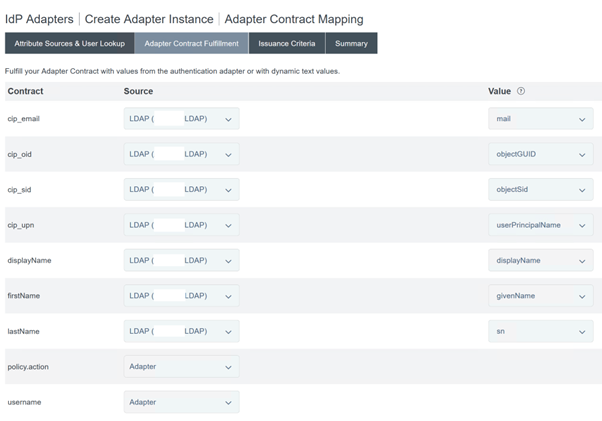602x421 pixels.
Task: Click the lastName contract label
Action: [x=23, y=331]
